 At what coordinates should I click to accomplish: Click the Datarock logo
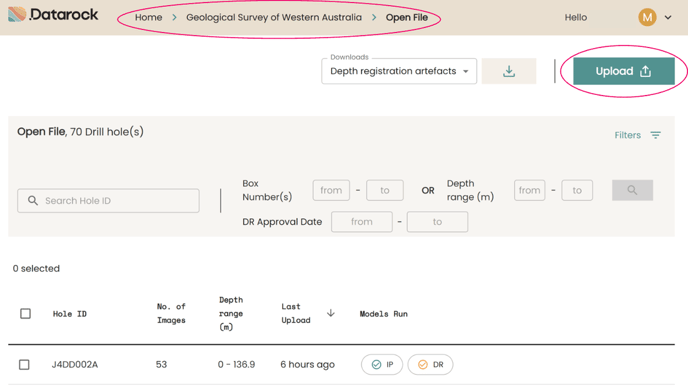coord(53,15)
